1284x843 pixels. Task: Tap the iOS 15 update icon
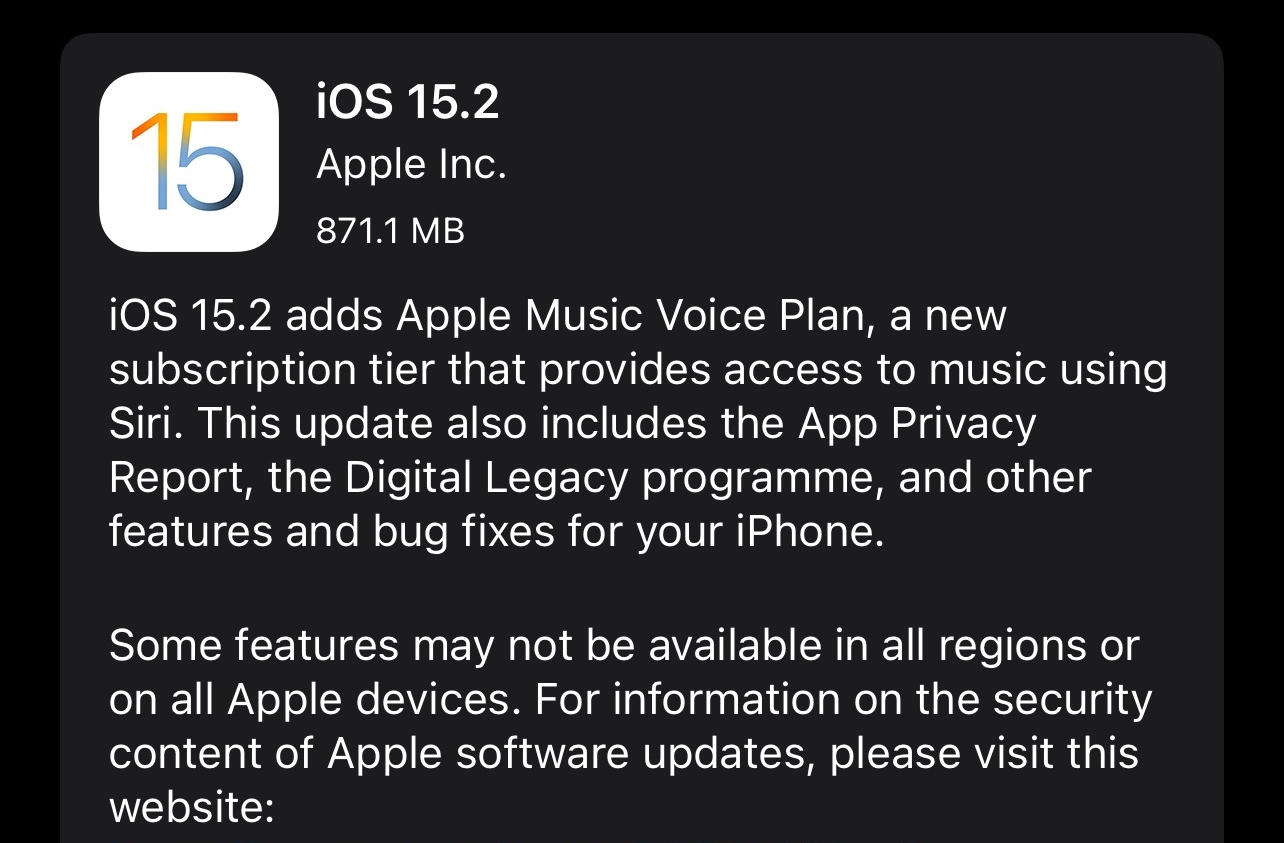[x=189, y=162]
